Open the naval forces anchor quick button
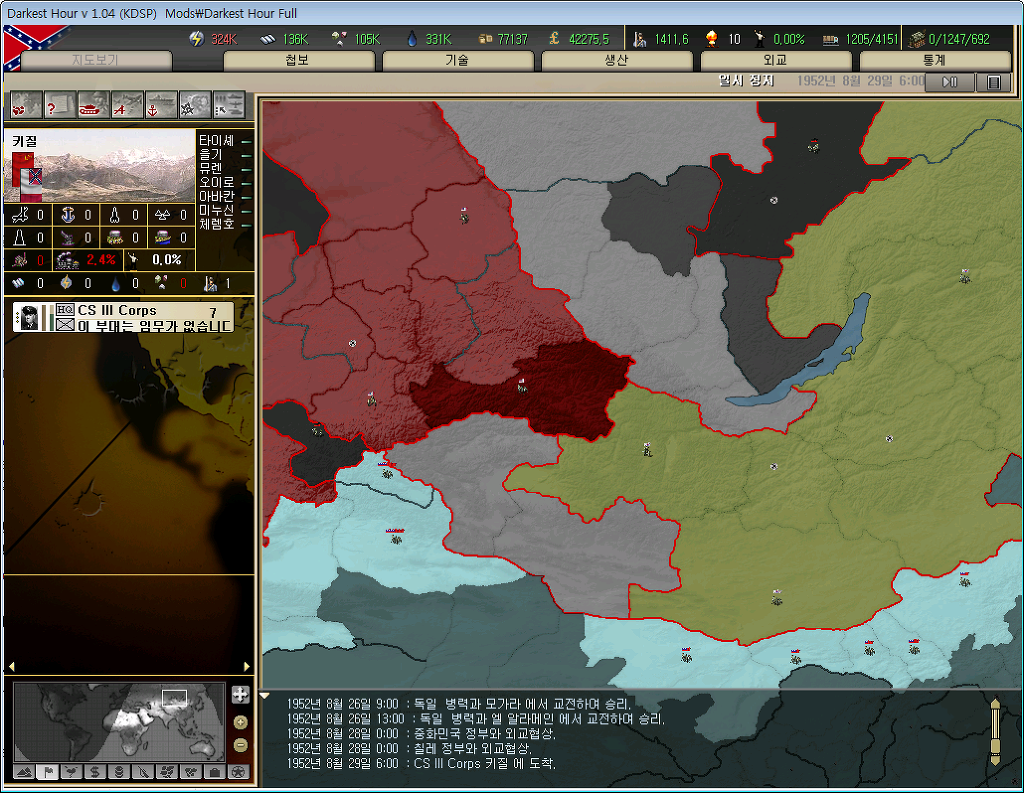 pos(161,105)
